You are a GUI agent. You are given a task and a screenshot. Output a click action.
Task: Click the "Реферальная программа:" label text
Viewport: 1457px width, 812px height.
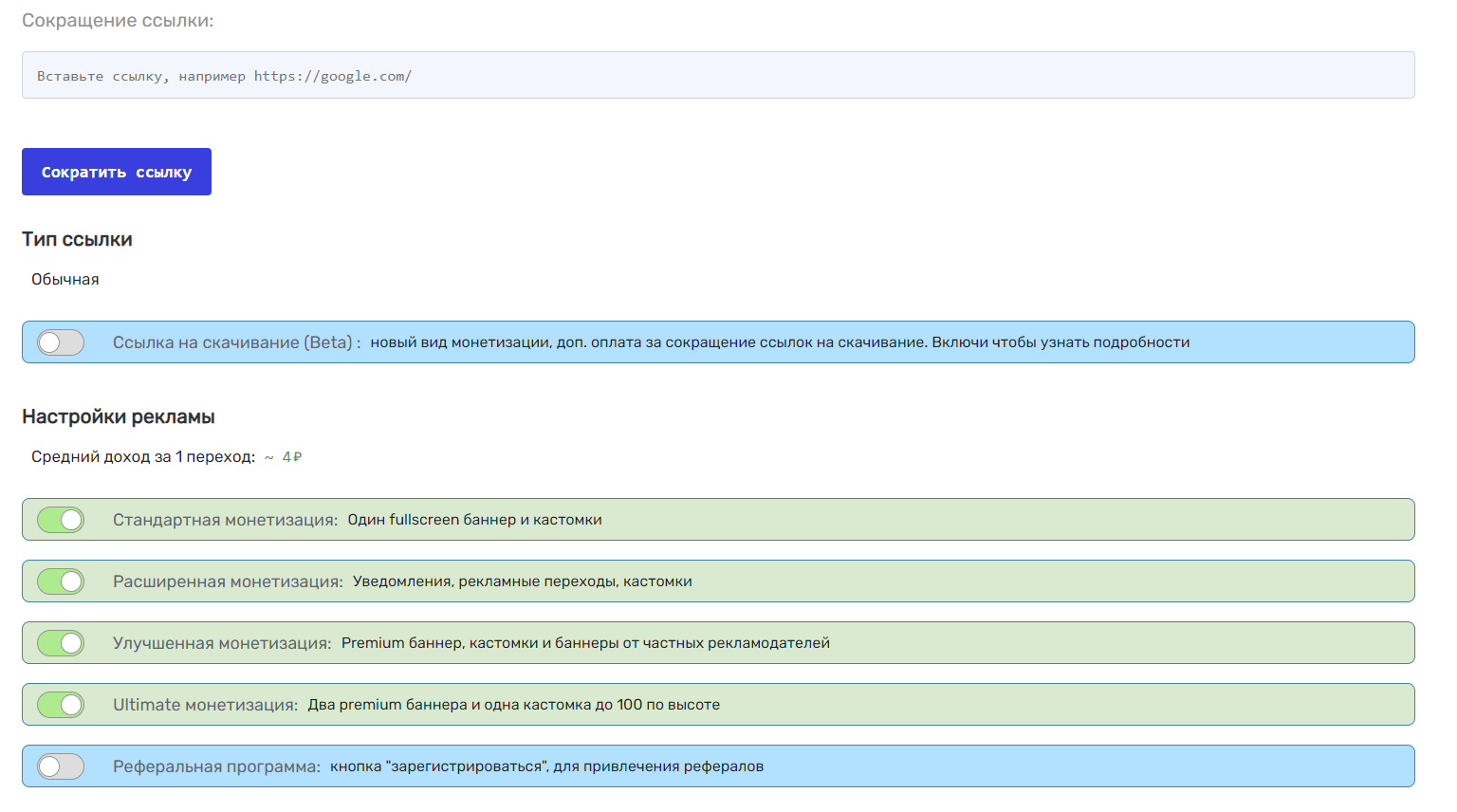tap(216, 766)
